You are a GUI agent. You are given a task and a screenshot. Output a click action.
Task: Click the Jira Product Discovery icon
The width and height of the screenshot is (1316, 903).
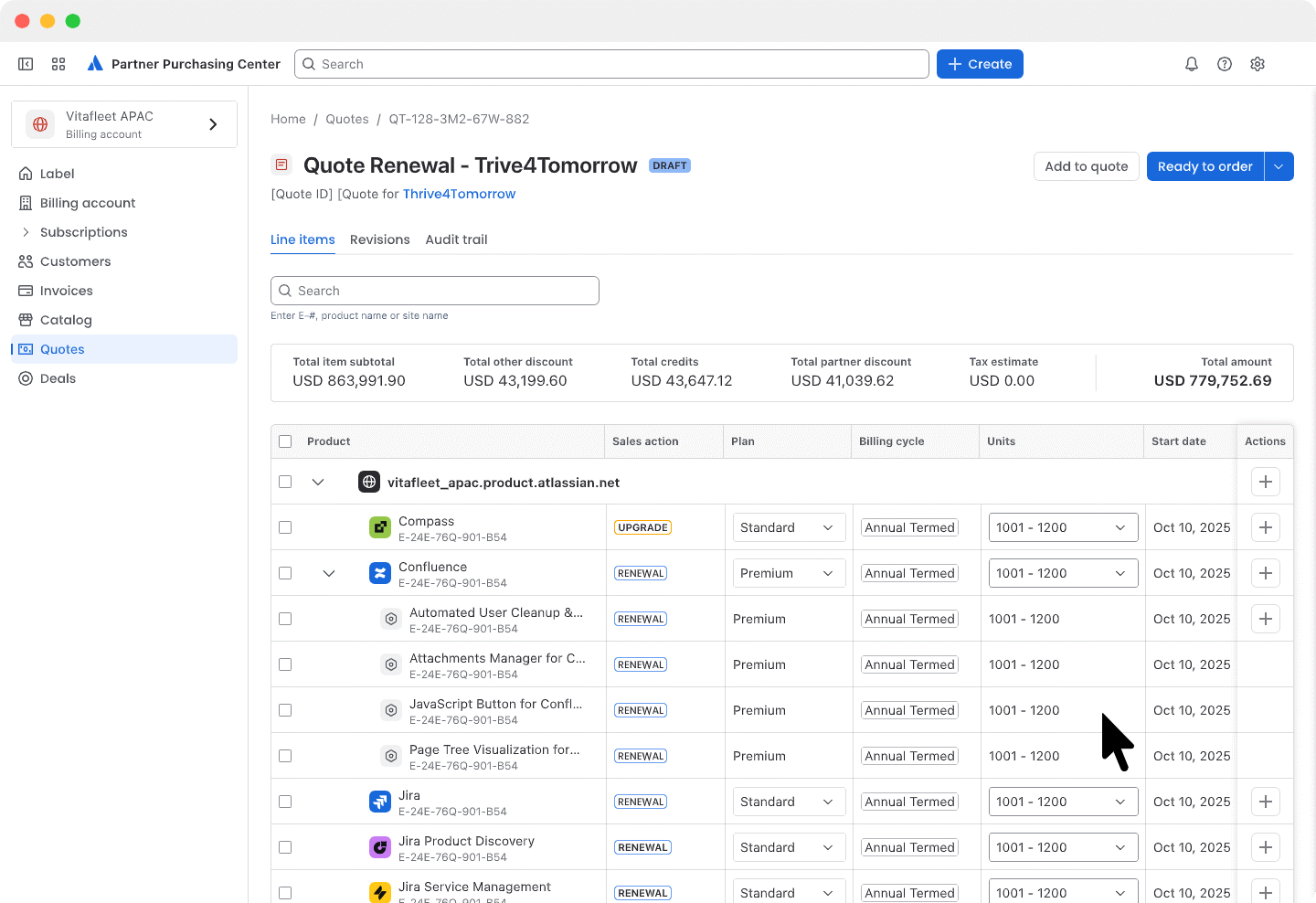pos(380,847)
